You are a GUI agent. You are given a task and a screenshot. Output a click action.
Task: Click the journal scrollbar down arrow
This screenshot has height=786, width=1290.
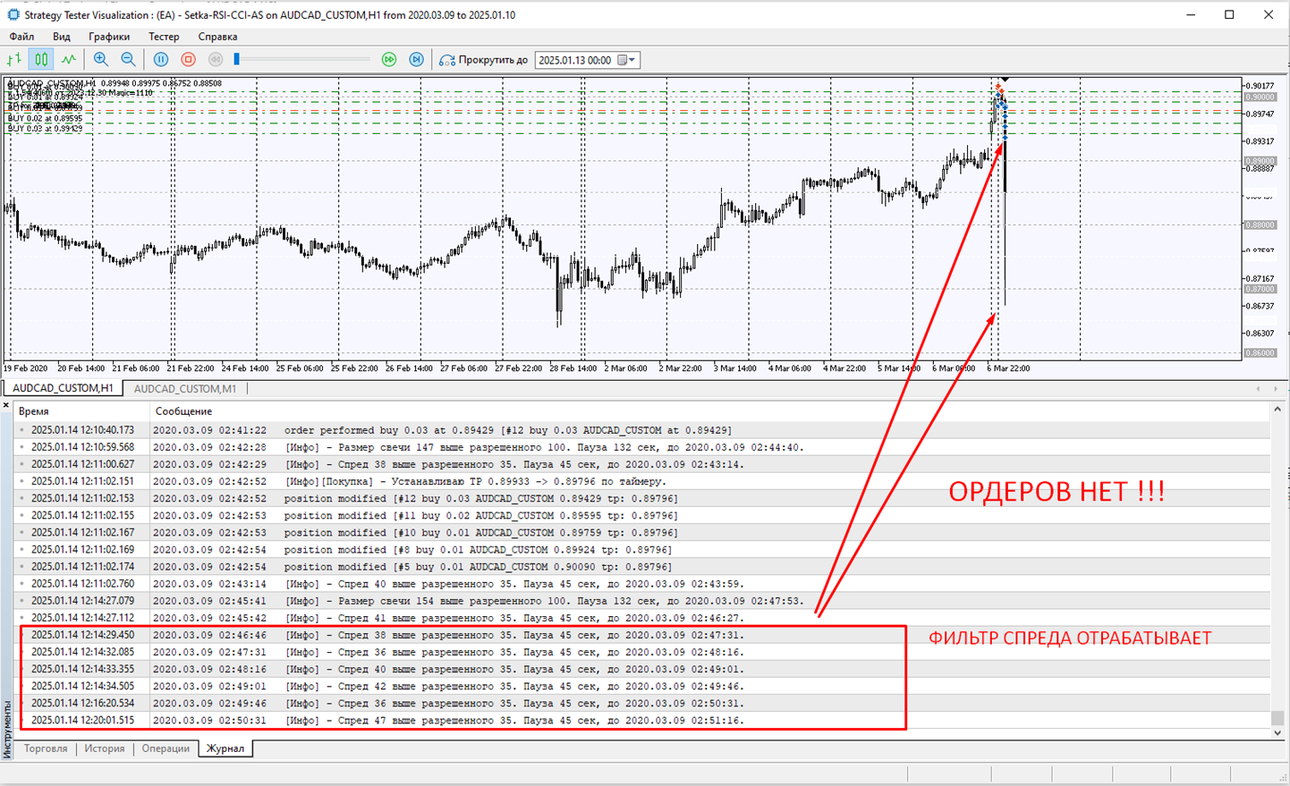[1277, 733]
